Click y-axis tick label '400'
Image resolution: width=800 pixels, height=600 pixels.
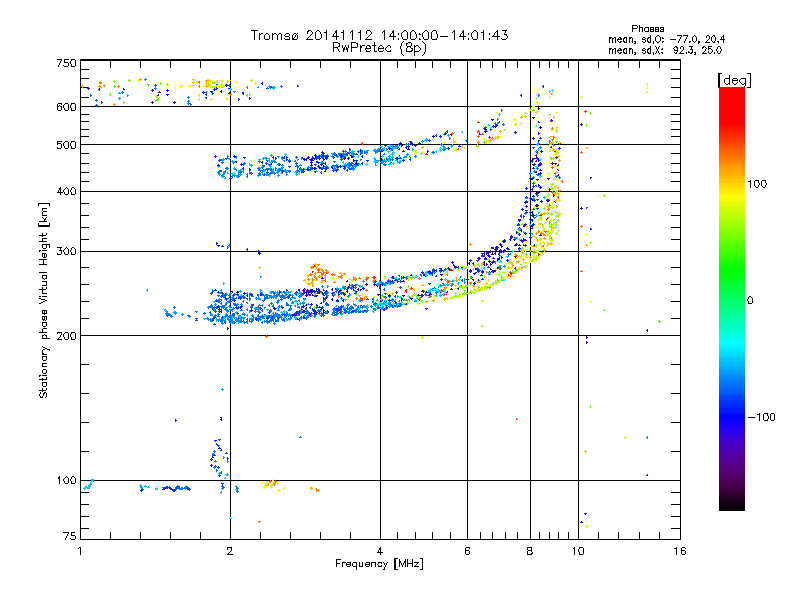pos(66,191)
